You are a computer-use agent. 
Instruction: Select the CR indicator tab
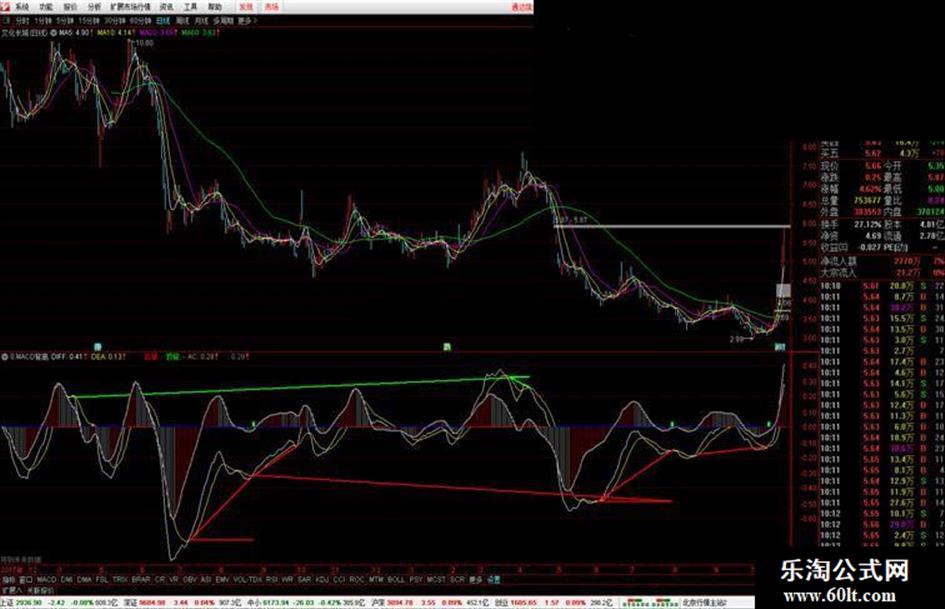pyautogui.click(x=160, y=579)
